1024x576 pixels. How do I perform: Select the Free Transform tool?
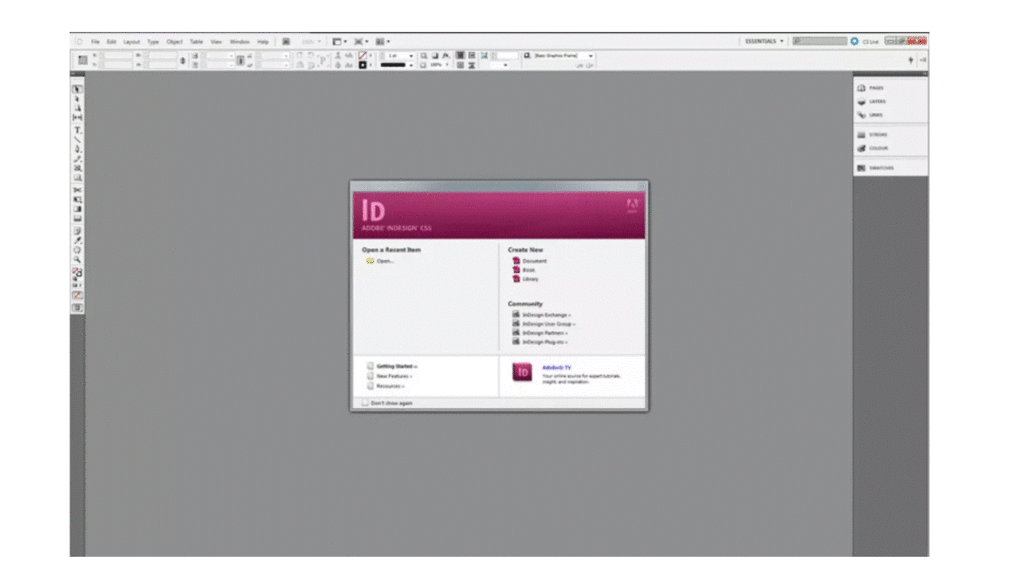point(77,200)
